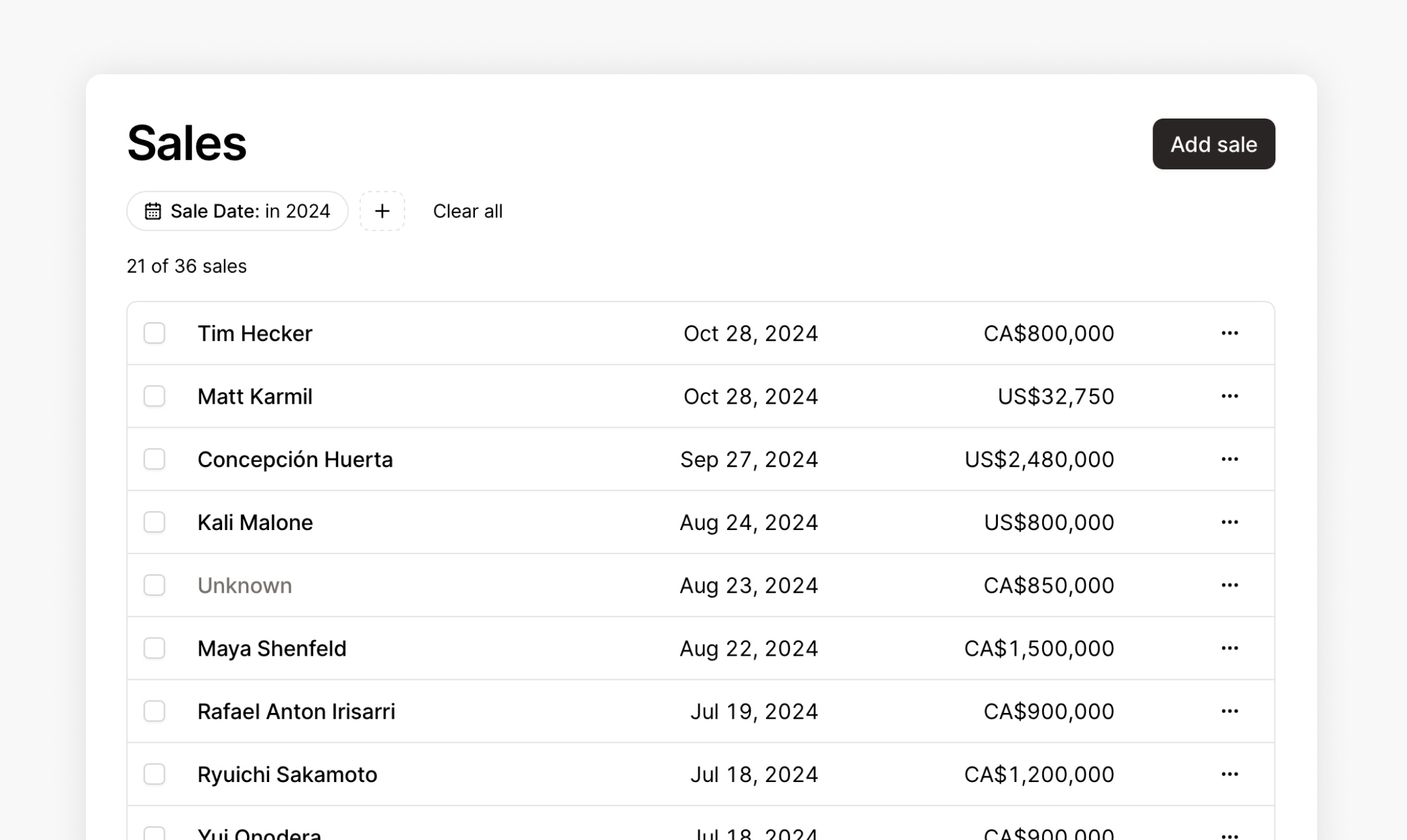Click the Aug 22, 2024 date
This screenshot has height=840, width=1407.
(x=748, y=649)
